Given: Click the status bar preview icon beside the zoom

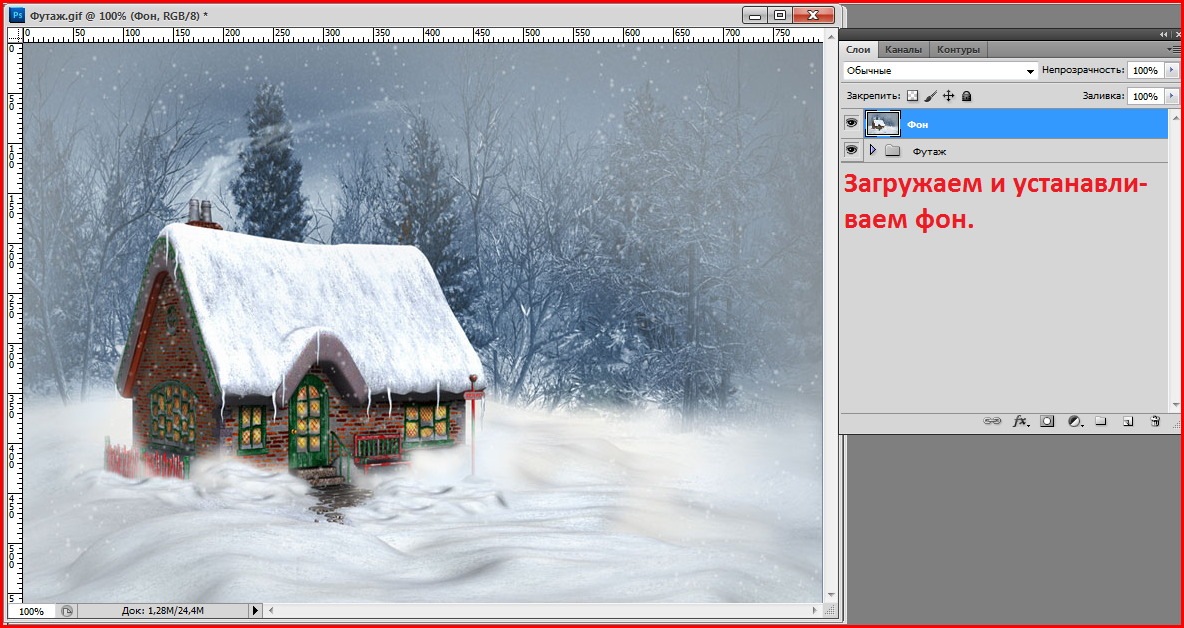Looking at the screenshot, I should (x=66, y=611).
